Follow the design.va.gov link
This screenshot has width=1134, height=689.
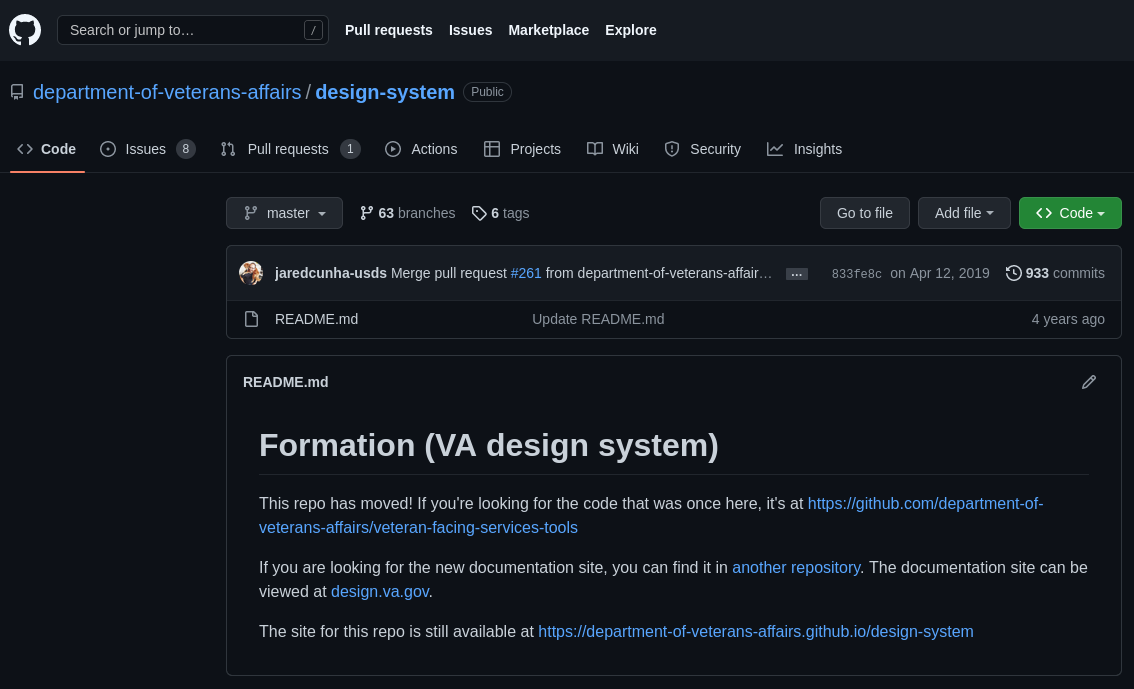(380, 591)
